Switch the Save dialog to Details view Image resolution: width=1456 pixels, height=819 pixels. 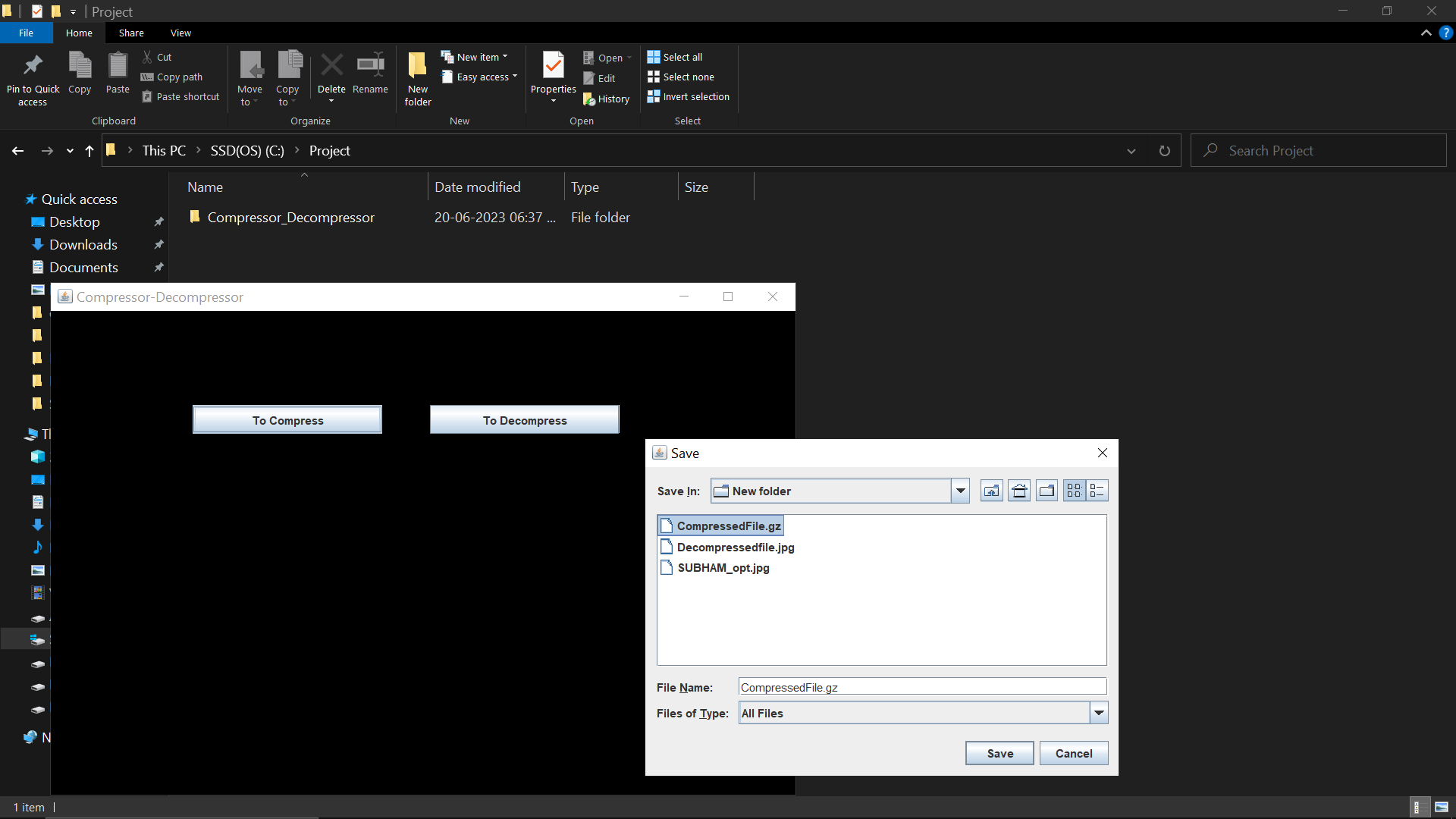pyautogui.click(x=1097, y=490)
